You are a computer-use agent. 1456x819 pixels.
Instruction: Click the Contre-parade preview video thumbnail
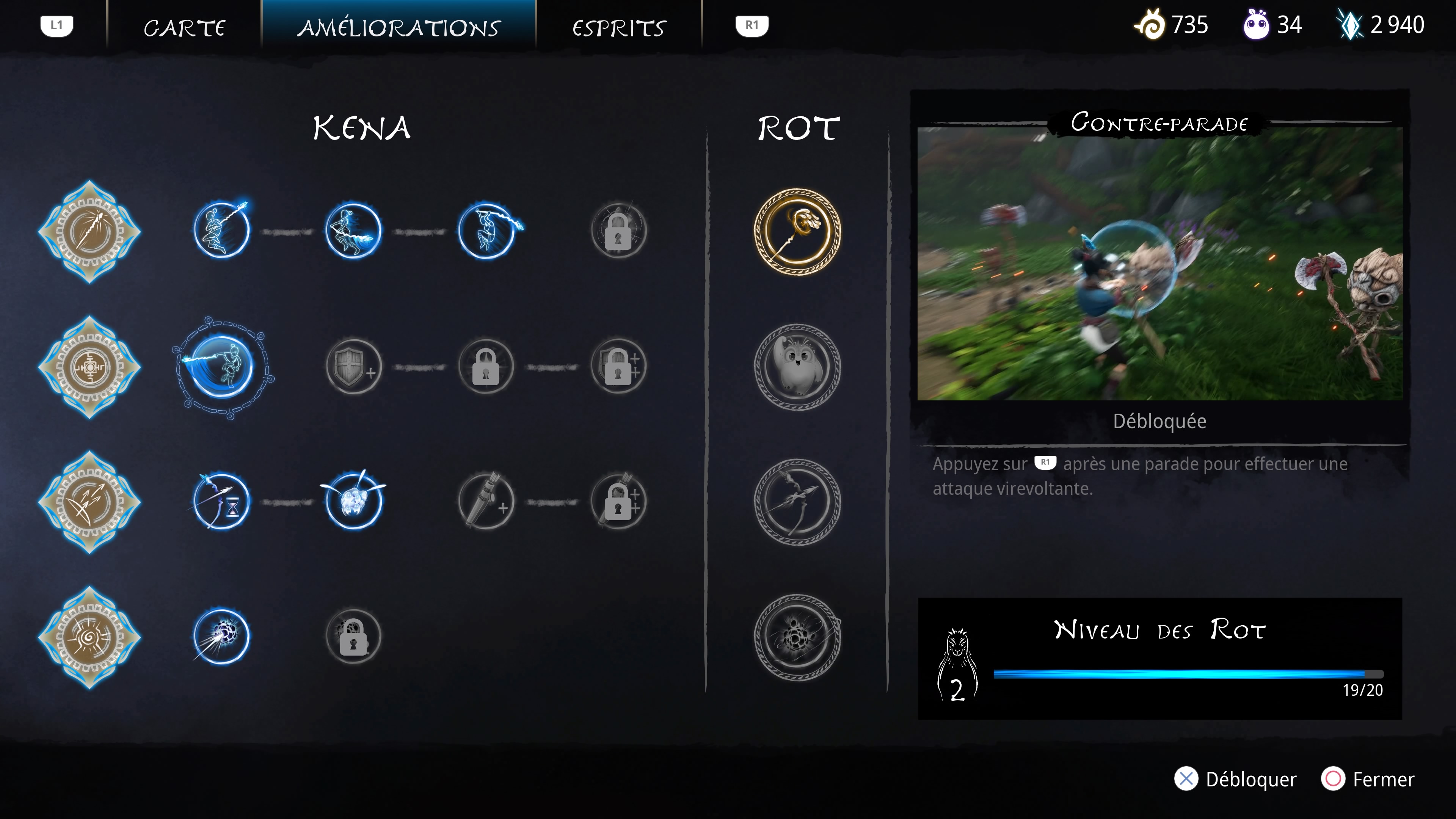[x=1160, y=264]
